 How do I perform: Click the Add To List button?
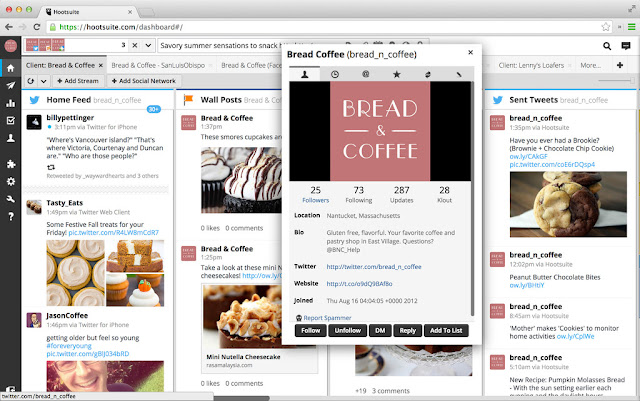446,330
